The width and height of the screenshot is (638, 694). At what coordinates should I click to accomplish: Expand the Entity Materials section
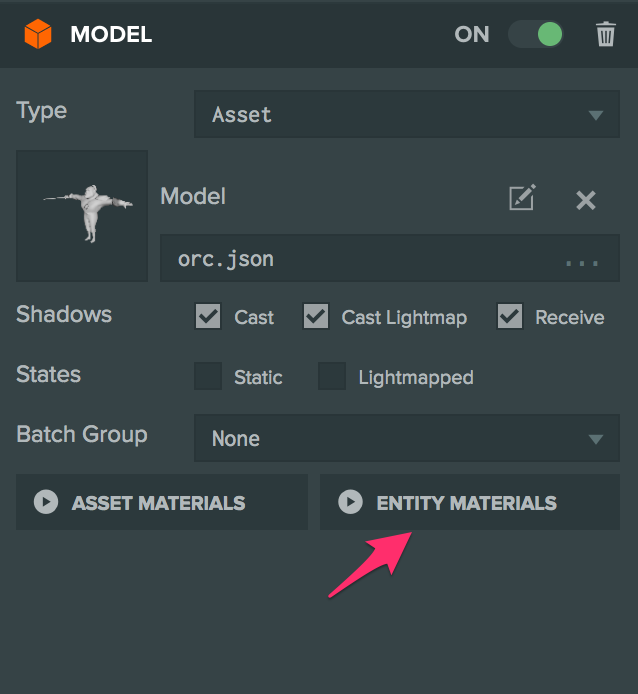(x=468, y=502)
